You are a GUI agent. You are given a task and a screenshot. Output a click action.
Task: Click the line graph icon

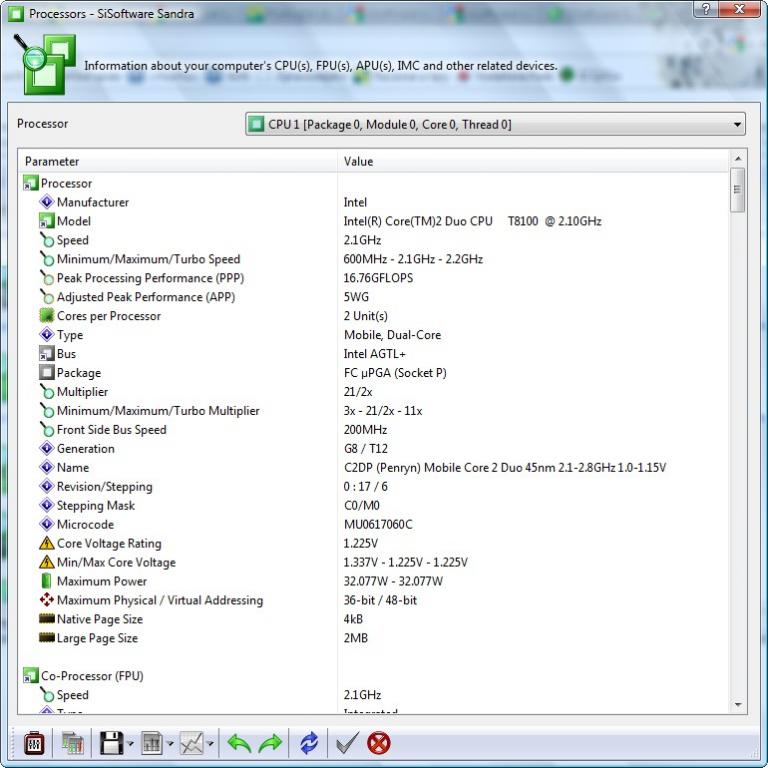192,744
